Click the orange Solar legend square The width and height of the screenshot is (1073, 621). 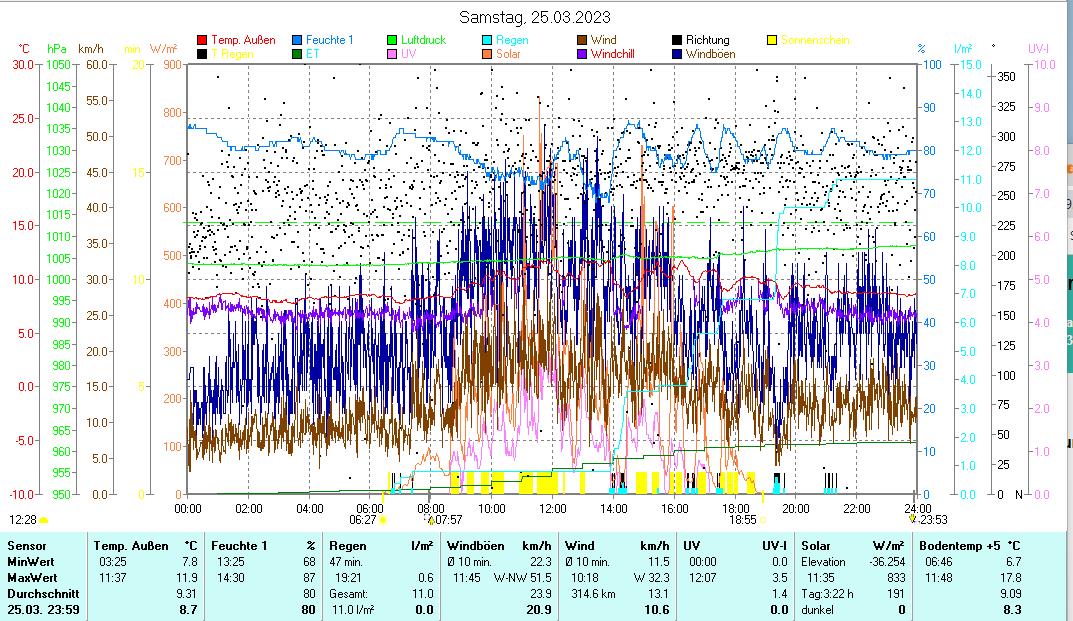[488, 54]
